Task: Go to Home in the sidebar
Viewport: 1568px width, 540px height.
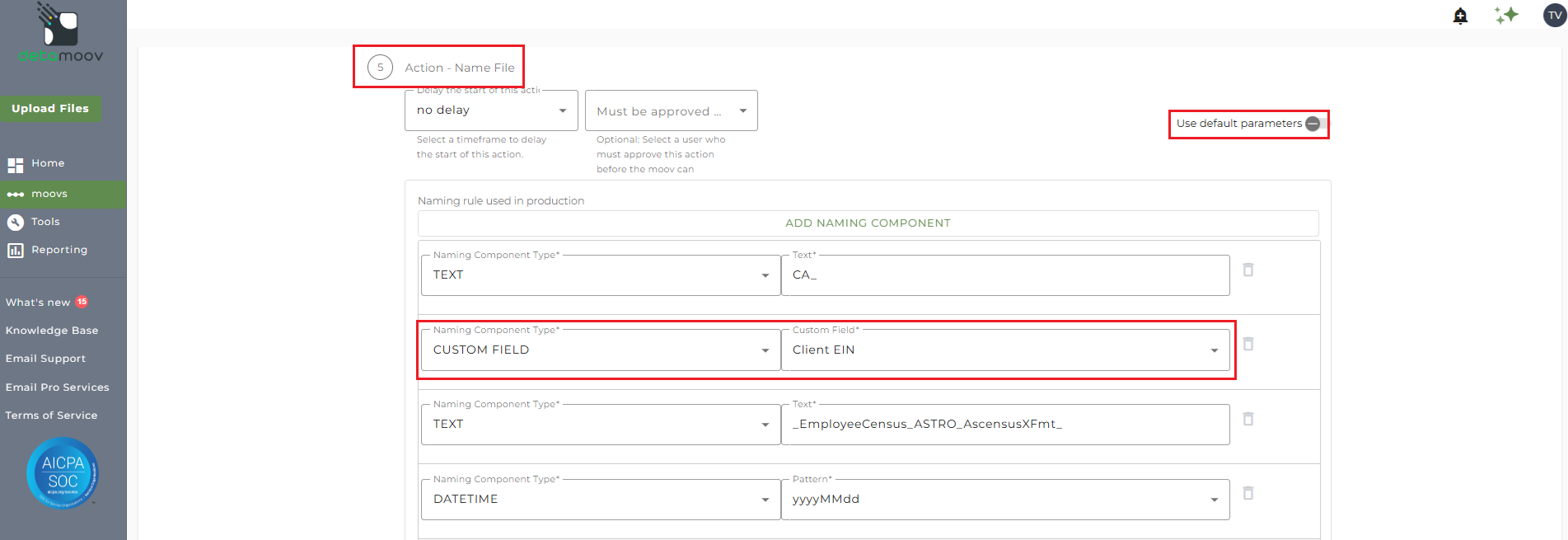Action: coord(48,163)
